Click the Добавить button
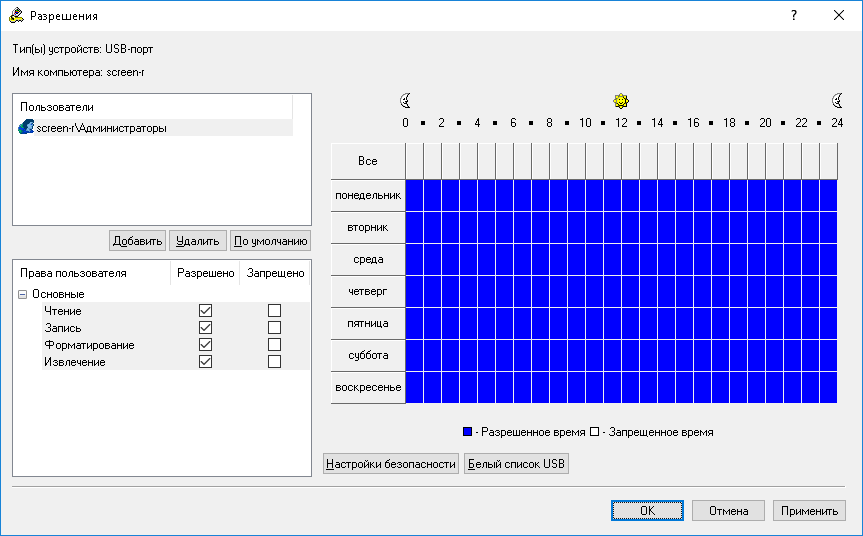This screenshot has height=536, width=863. coord(137,241)
